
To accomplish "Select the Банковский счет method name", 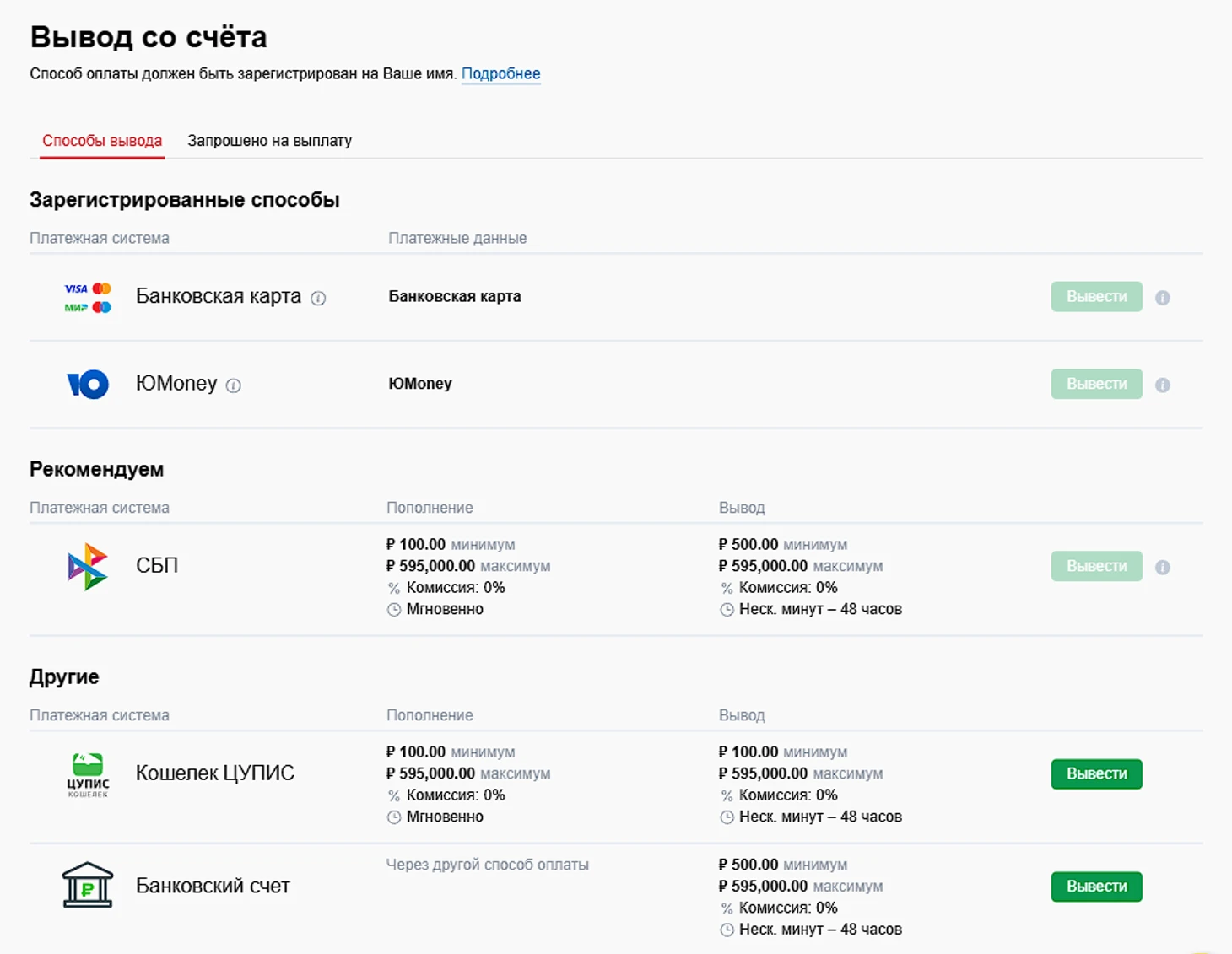I will click(x=213, y=887).
